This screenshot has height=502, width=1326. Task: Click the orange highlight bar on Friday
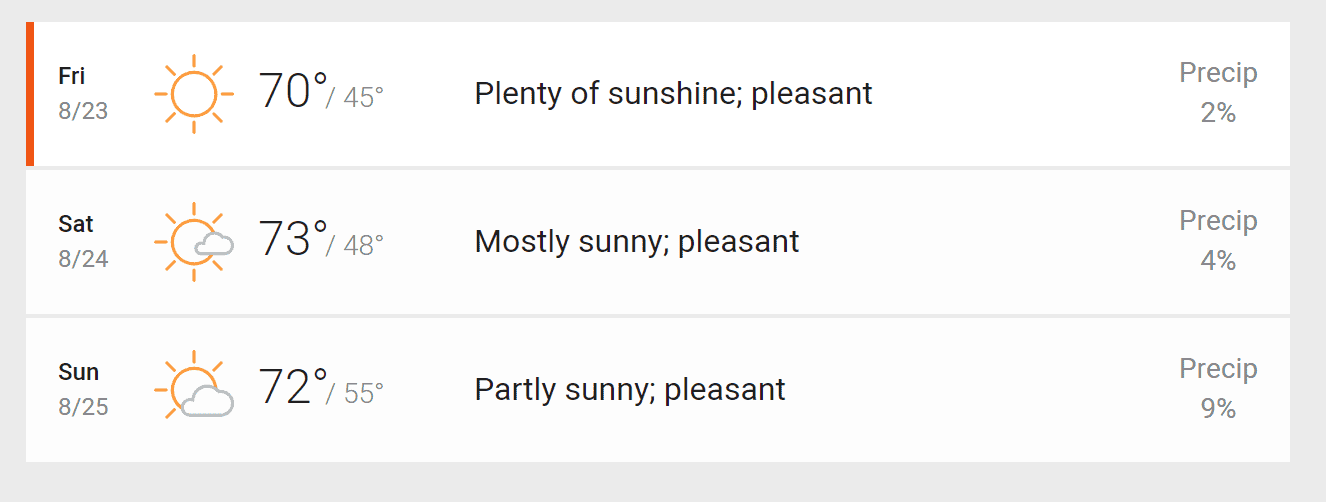(30, 94)
